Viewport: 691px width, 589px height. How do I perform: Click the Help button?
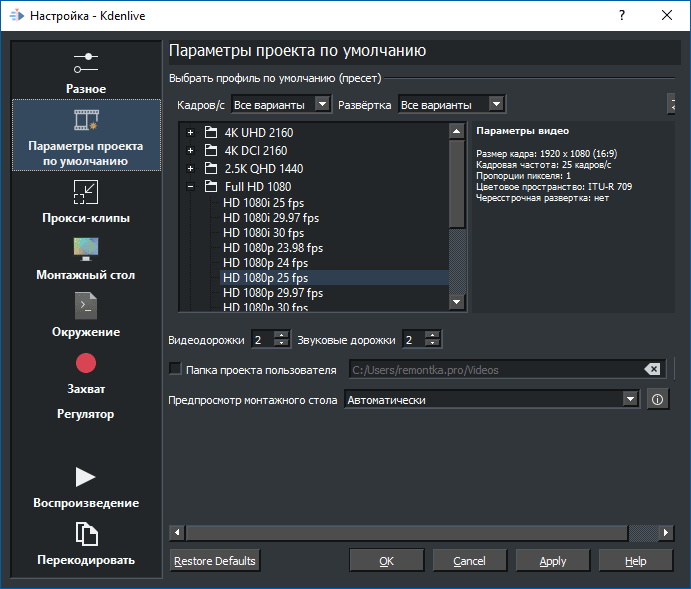[x=635, y=561]
